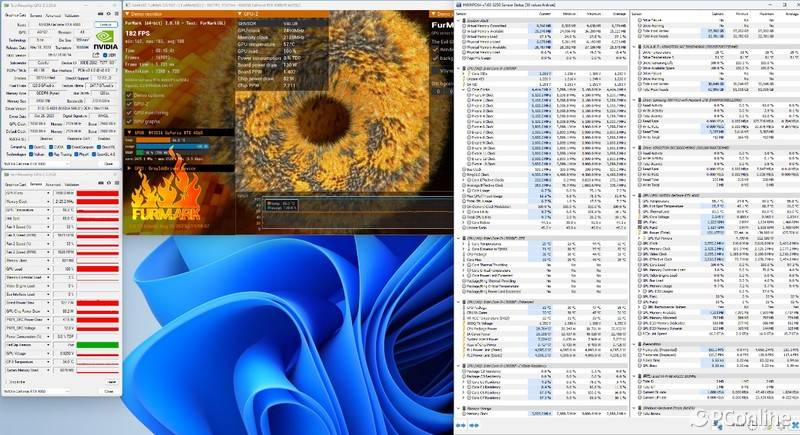Open GPU Load sensor dropdown in GPU-Z
This screenshot has width=800, height=435.
tap(48, 269)
